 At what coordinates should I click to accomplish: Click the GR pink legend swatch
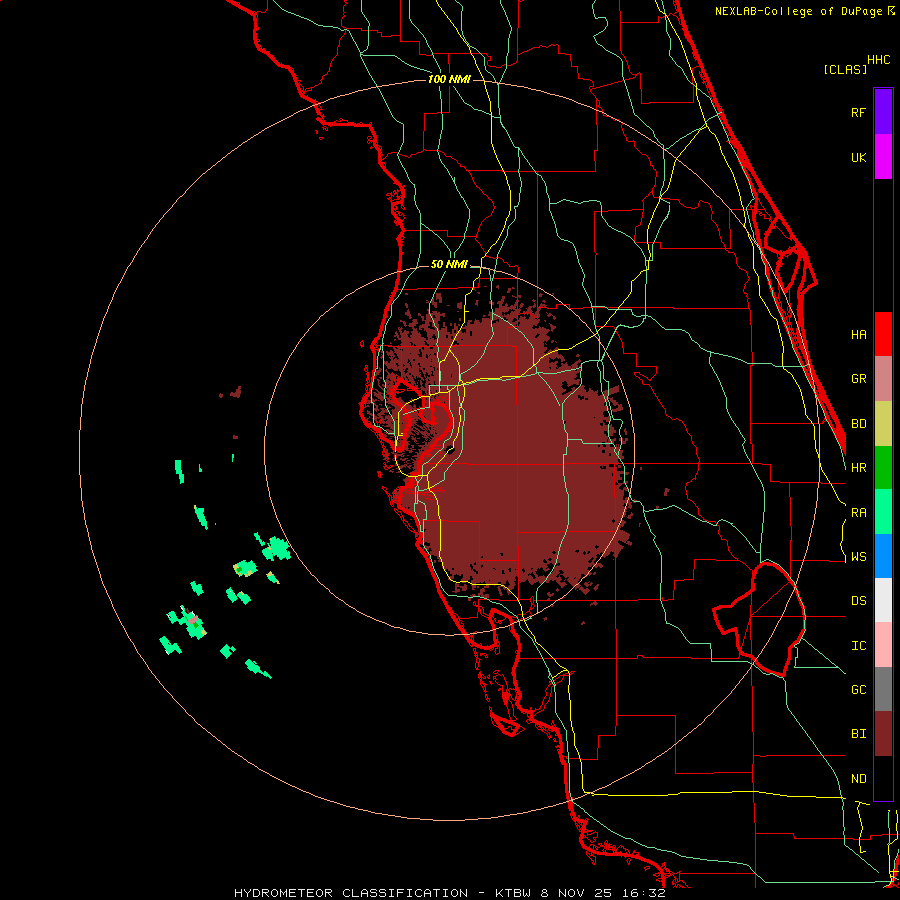point(883,379)
